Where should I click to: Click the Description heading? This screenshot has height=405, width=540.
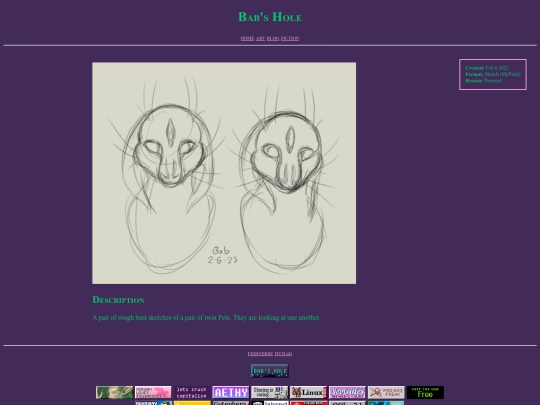pyautogui.click(x=118, y=300)
